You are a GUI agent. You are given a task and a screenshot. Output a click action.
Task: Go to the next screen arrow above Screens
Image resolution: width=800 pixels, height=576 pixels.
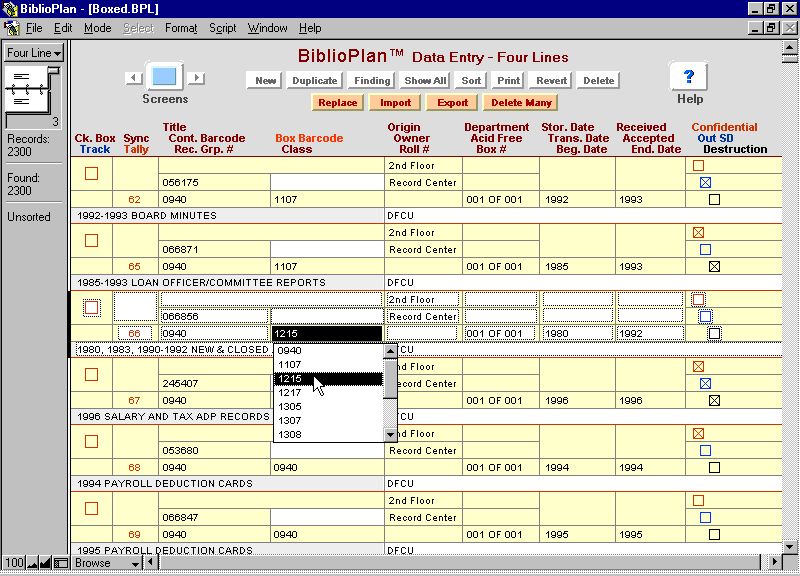196,78
